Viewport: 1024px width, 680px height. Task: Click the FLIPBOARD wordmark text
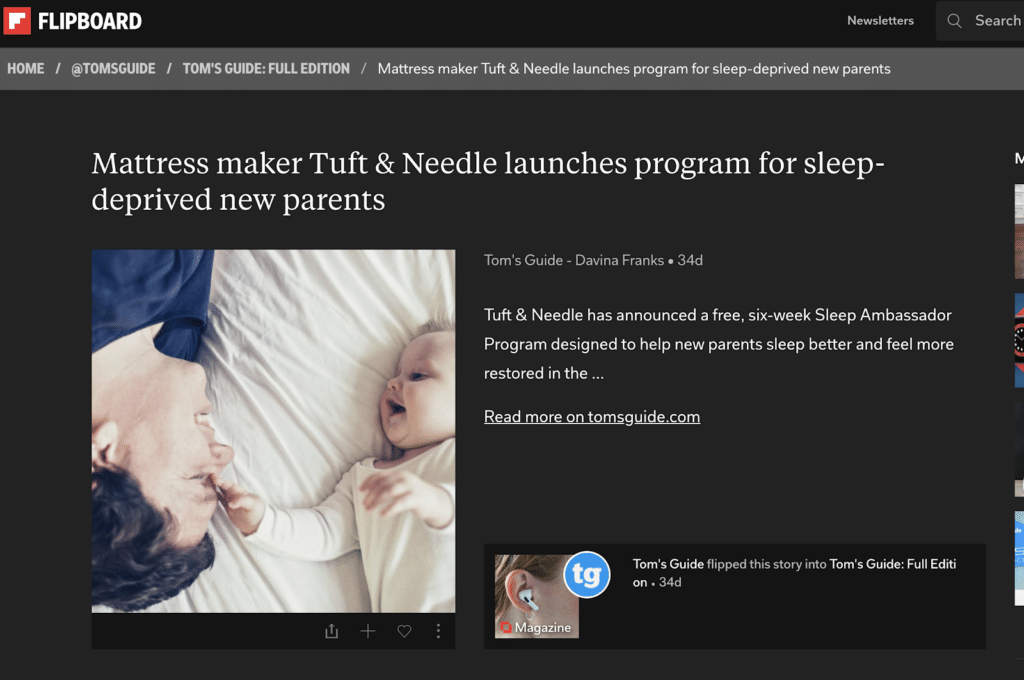tap(90, 21)
